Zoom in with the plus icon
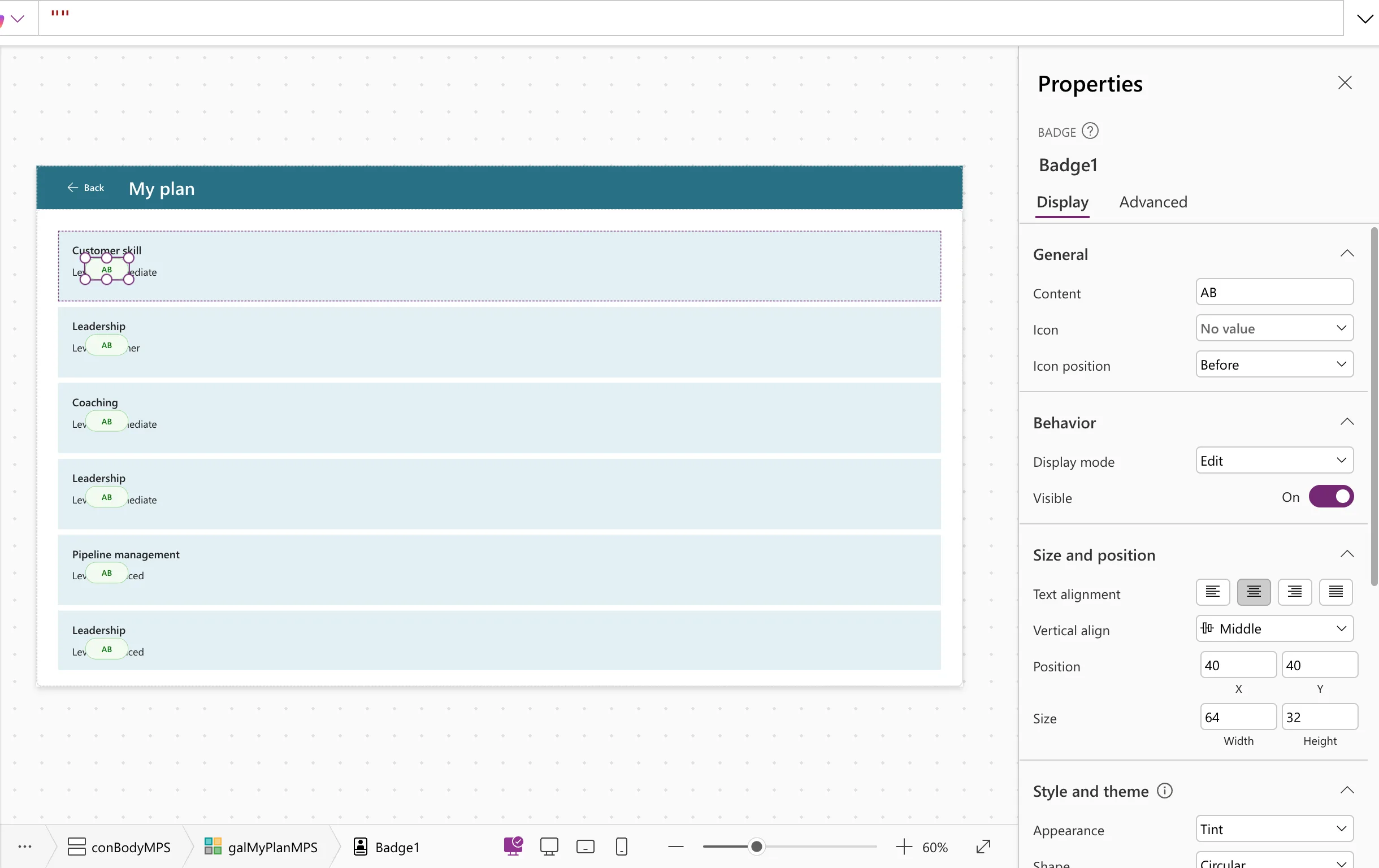The height and width of the screenshot is (868, 1379). tap(903, 846)
